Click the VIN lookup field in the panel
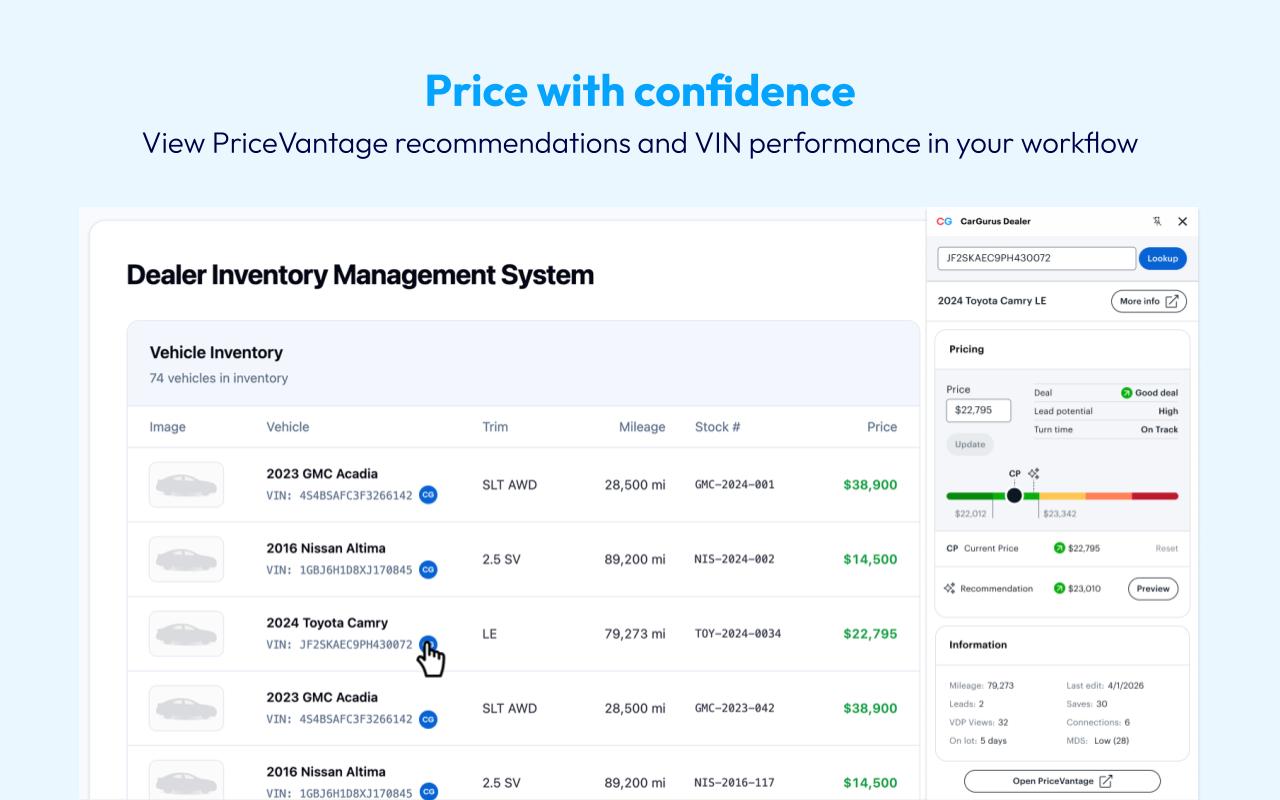 [x=1036, y=258]
